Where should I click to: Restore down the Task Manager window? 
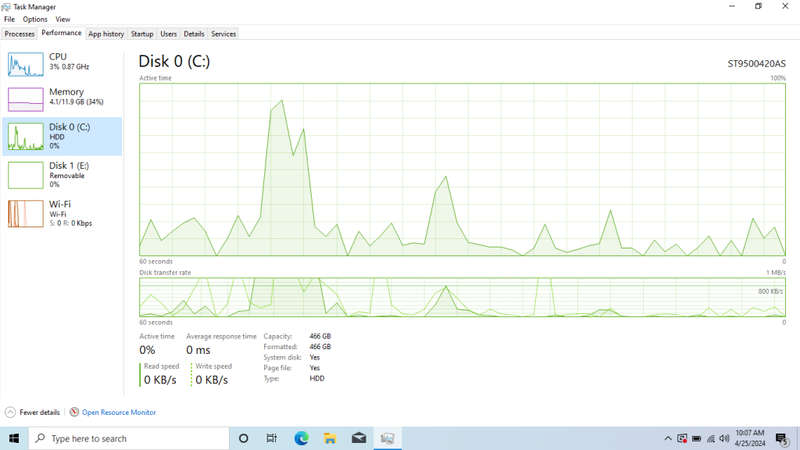pyautogui.click(x=758, y=6)
